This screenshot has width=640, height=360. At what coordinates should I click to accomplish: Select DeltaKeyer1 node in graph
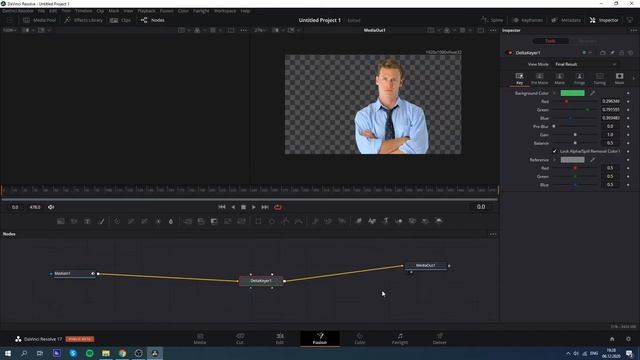261,281
